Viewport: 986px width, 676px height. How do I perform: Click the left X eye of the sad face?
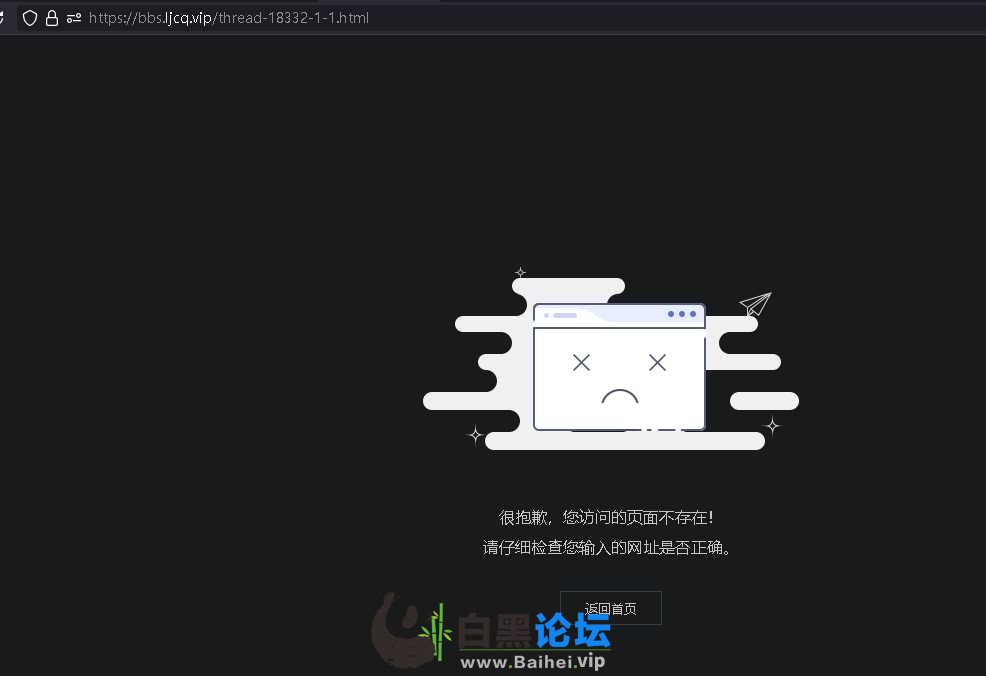(x=581, y=362)
